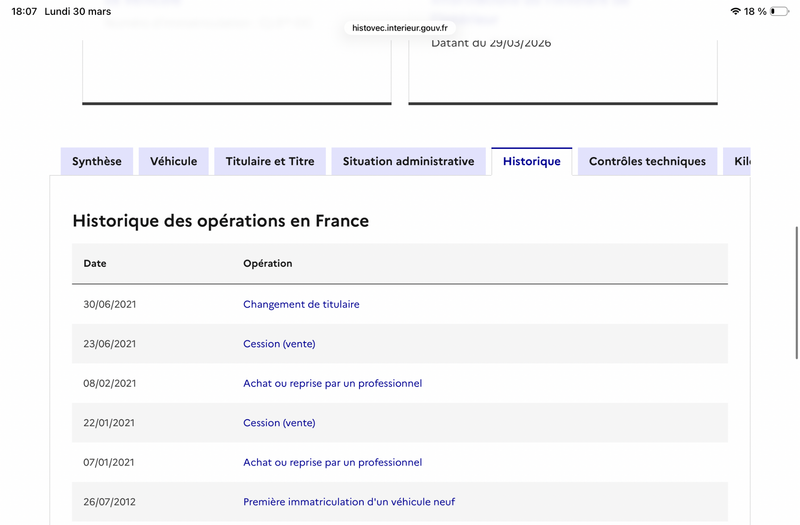Select the Situation administrative tab
800x525 pixels.
(408, 161)
